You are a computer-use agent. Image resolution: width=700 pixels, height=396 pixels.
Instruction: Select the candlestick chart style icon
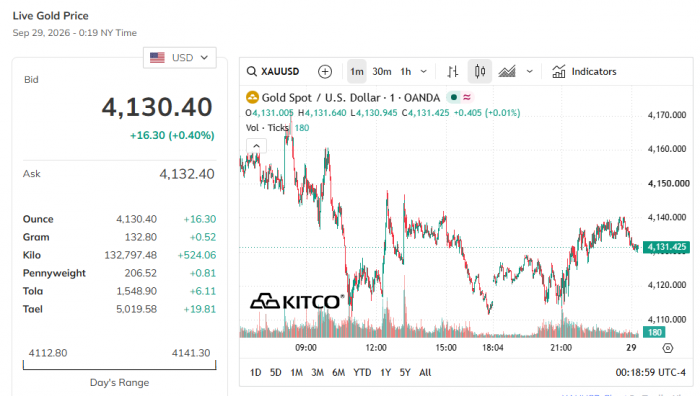point(480,71)
